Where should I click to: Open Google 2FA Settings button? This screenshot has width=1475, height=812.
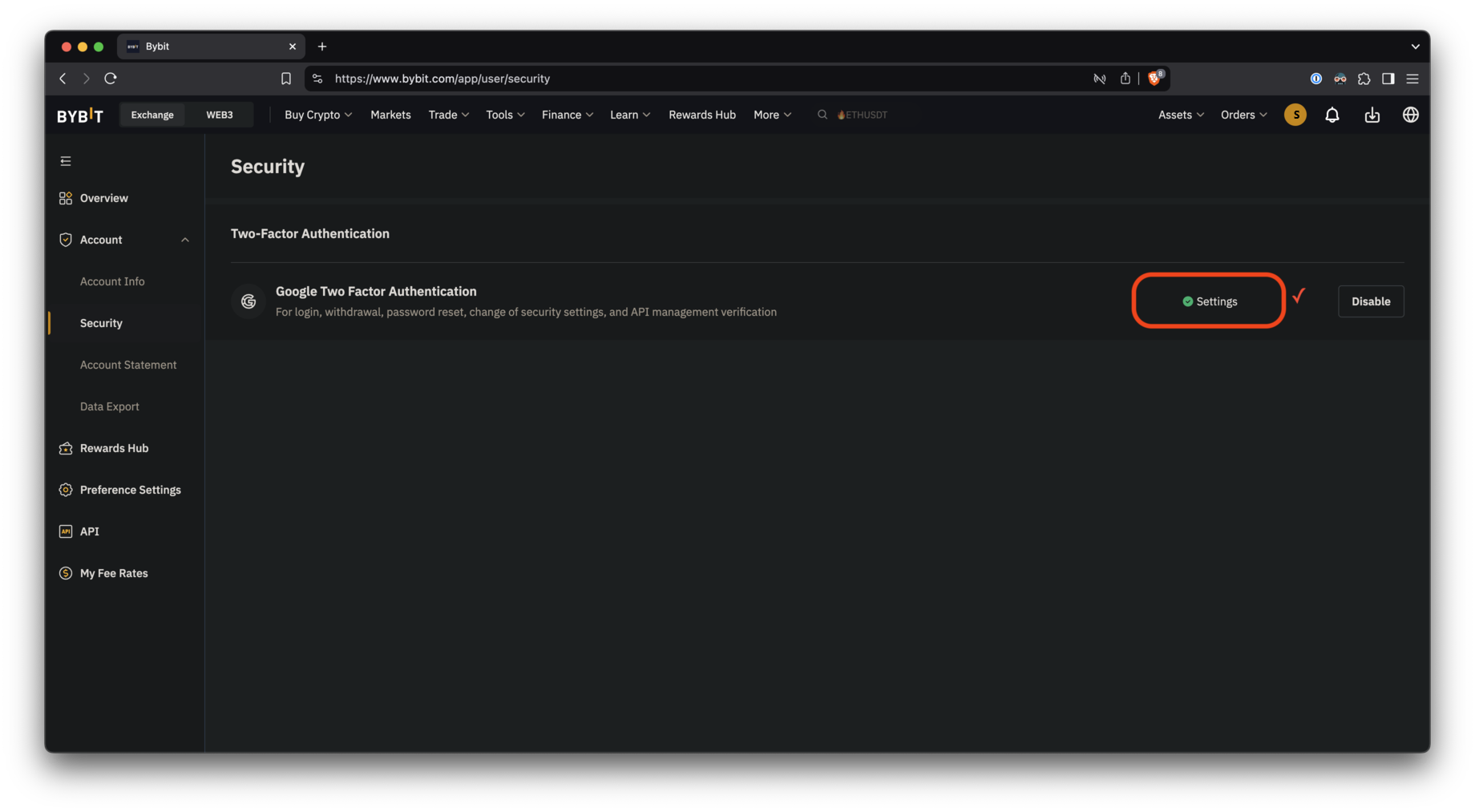(1209, 301)
